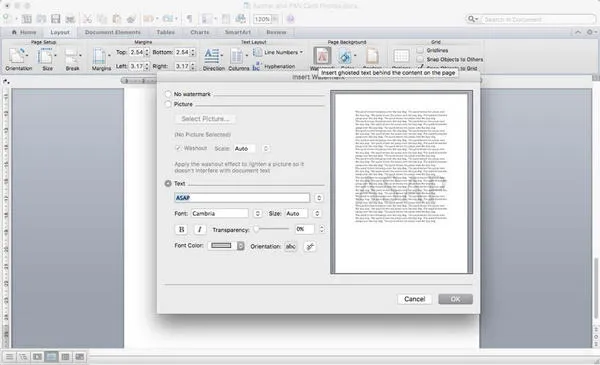Click the page Borders icon
The width and height of the screenshot is (600, 365).
(x=372, y=57)
